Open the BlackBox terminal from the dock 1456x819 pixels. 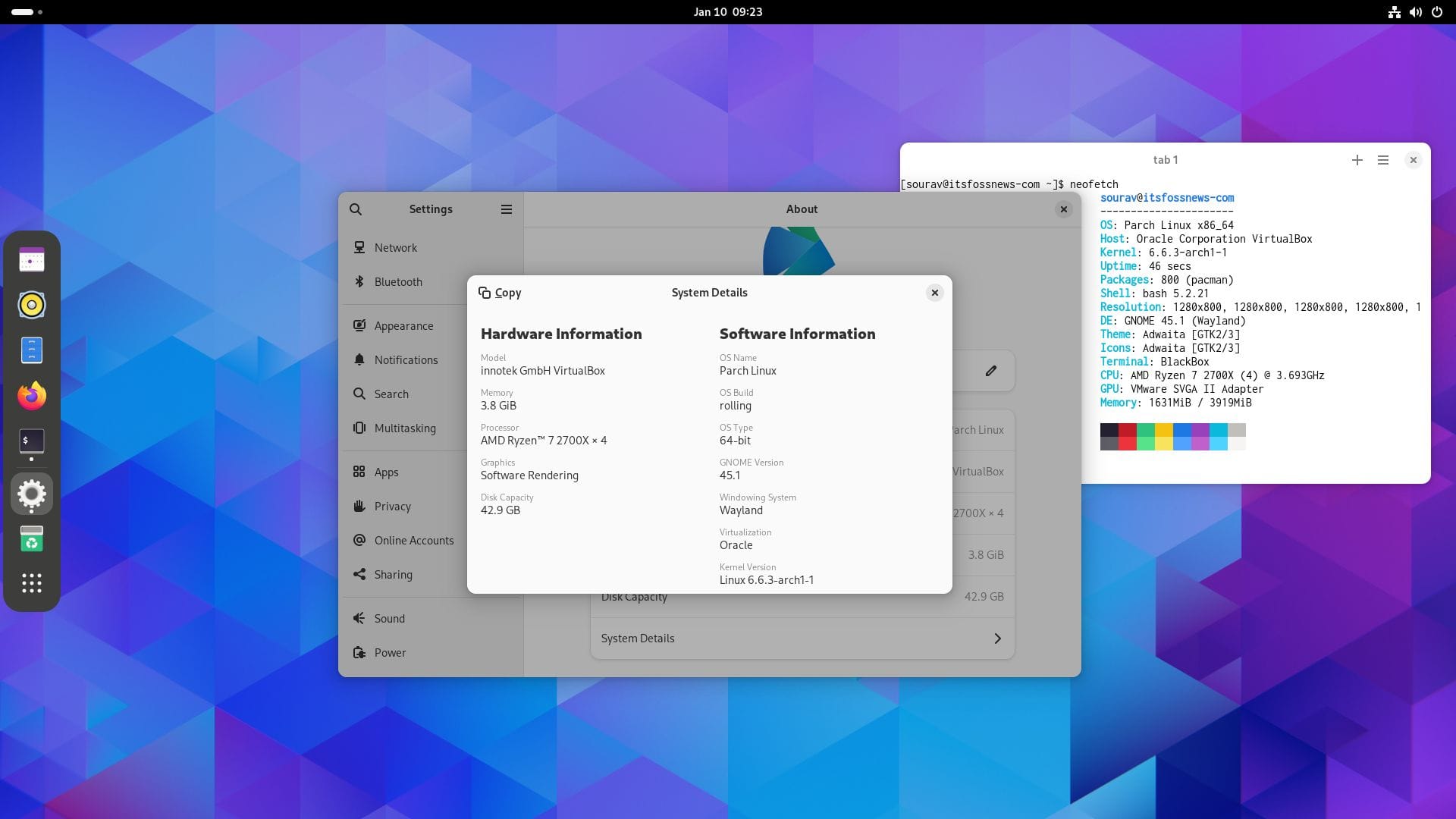click(31, 440)
